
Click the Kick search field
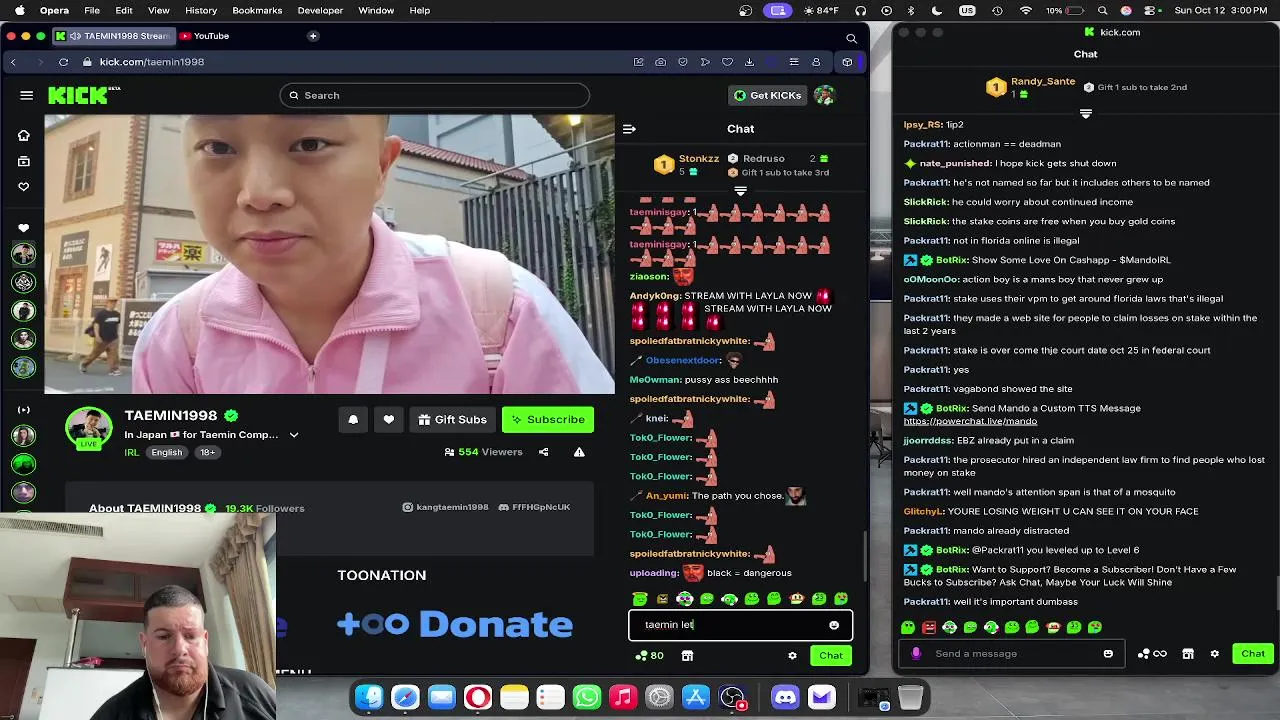(435, 95)
